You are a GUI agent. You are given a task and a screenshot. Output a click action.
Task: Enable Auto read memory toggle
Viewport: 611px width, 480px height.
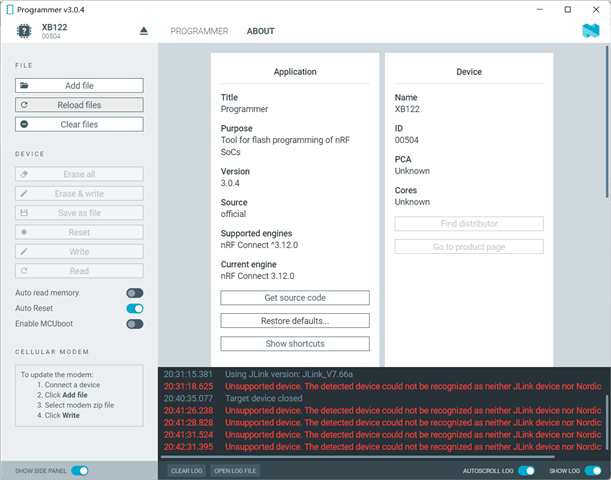tap(135, 293)
